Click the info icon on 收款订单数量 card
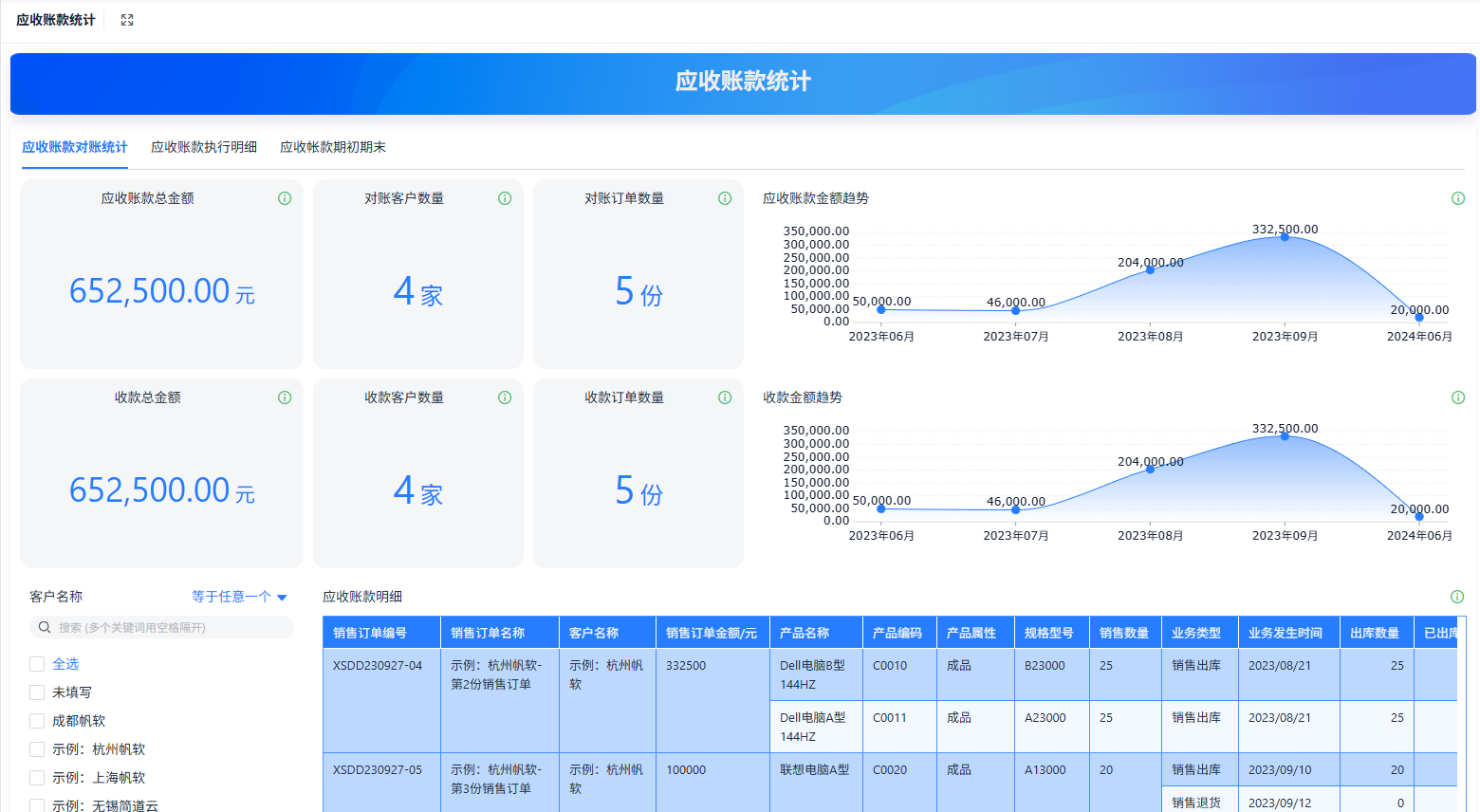The height and width of the screenshot is (812, 1480). (724, 397)
